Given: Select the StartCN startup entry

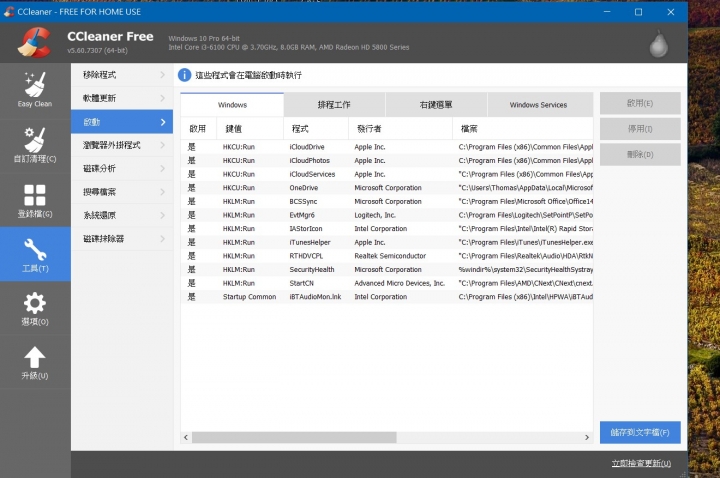Looking at the screenshot, I should tap(387, 283).
